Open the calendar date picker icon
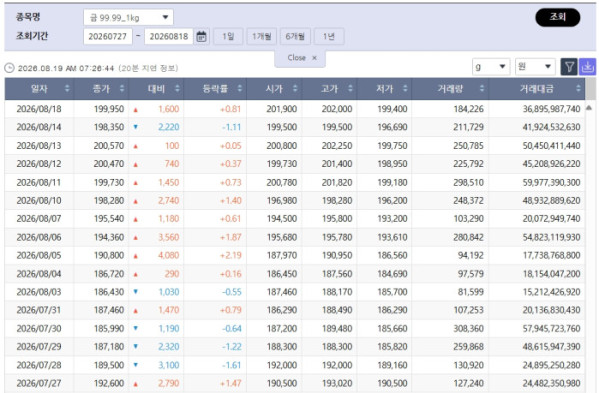The width and height of the screenshot is (599, 393). tap(201, 37)
